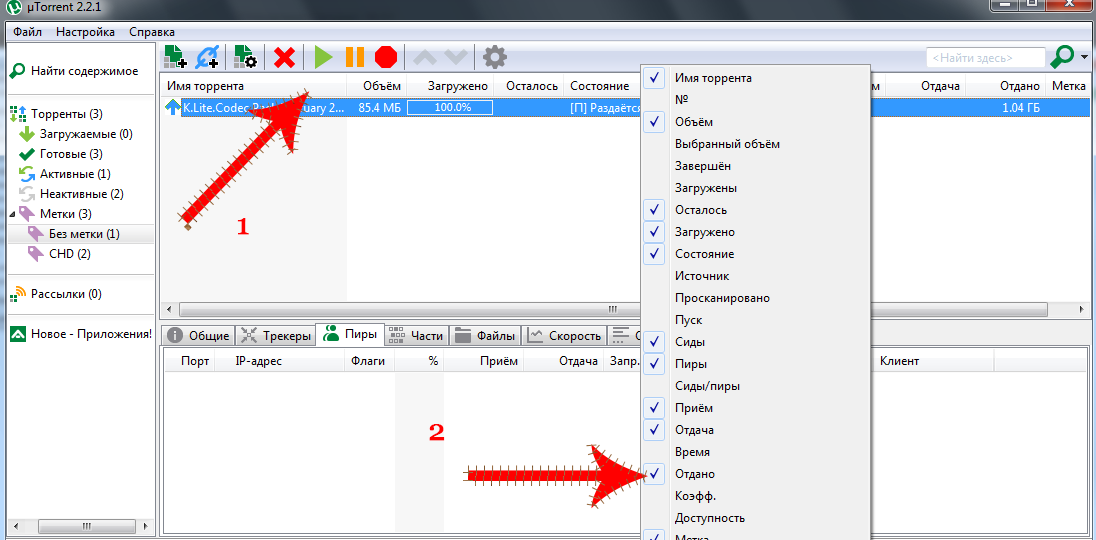Switch to the Общие tab

(199, 335)
